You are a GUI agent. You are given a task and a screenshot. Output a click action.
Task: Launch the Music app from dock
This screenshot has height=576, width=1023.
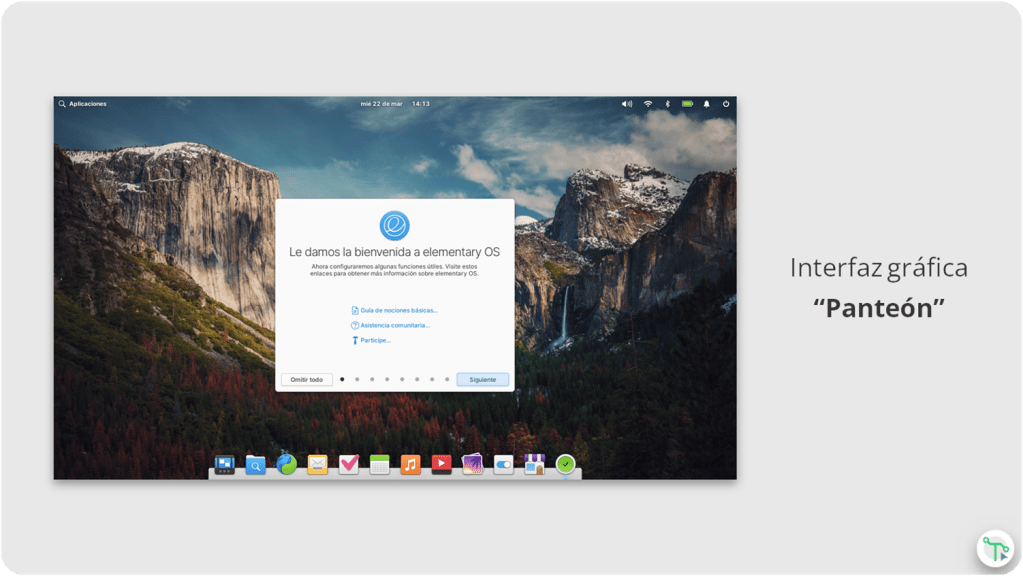coord(411,465)
